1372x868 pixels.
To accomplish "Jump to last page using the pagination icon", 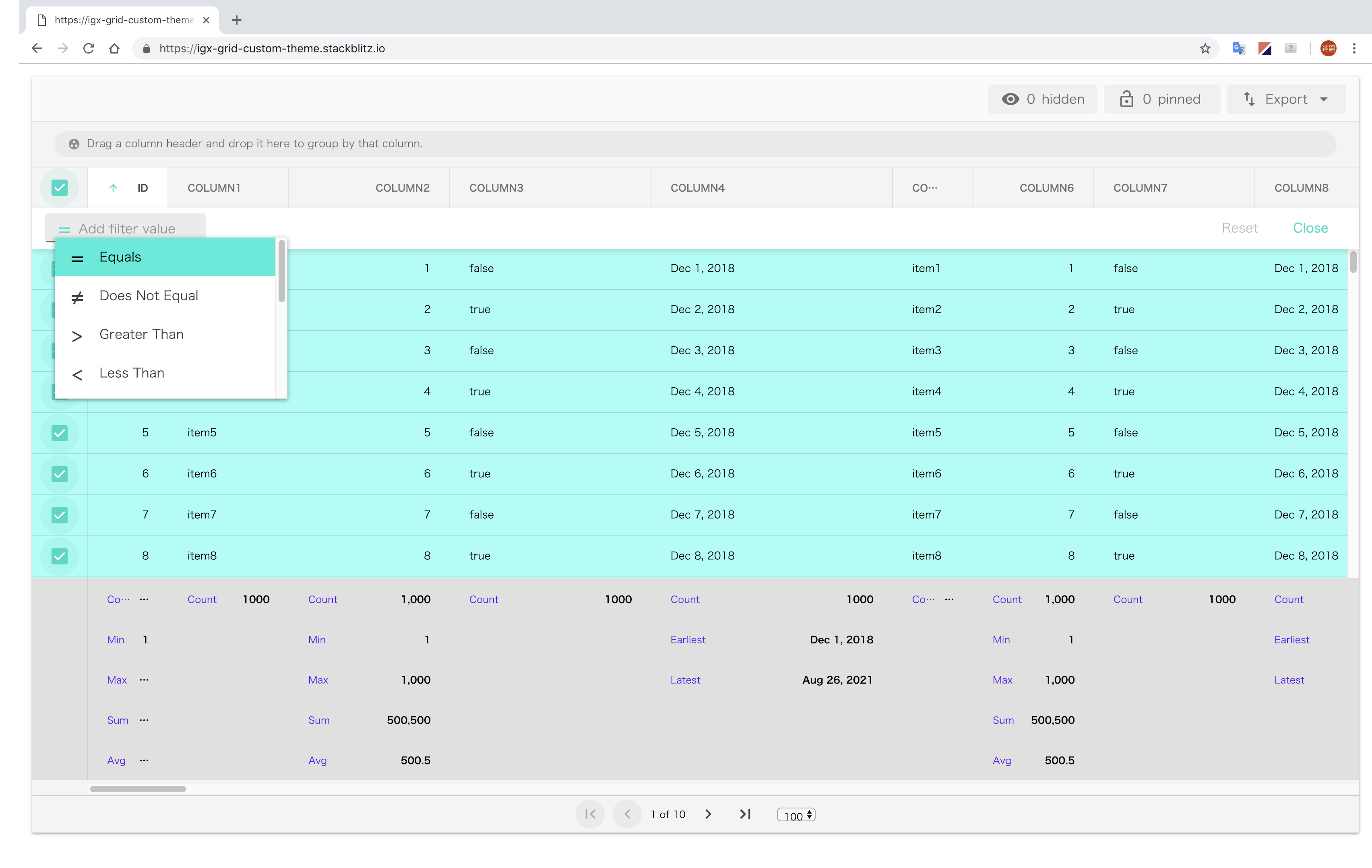I will 745,814.
